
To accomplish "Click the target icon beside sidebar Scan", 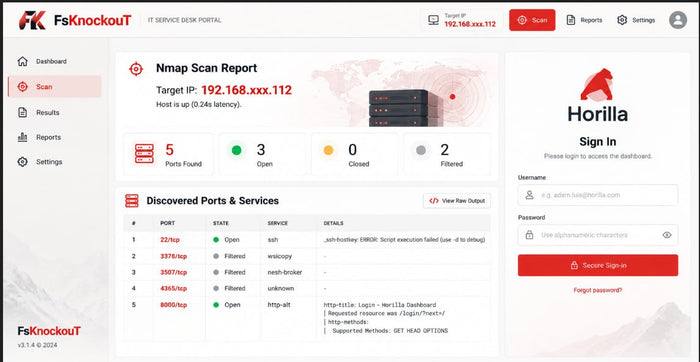I will tap(22, 87).
